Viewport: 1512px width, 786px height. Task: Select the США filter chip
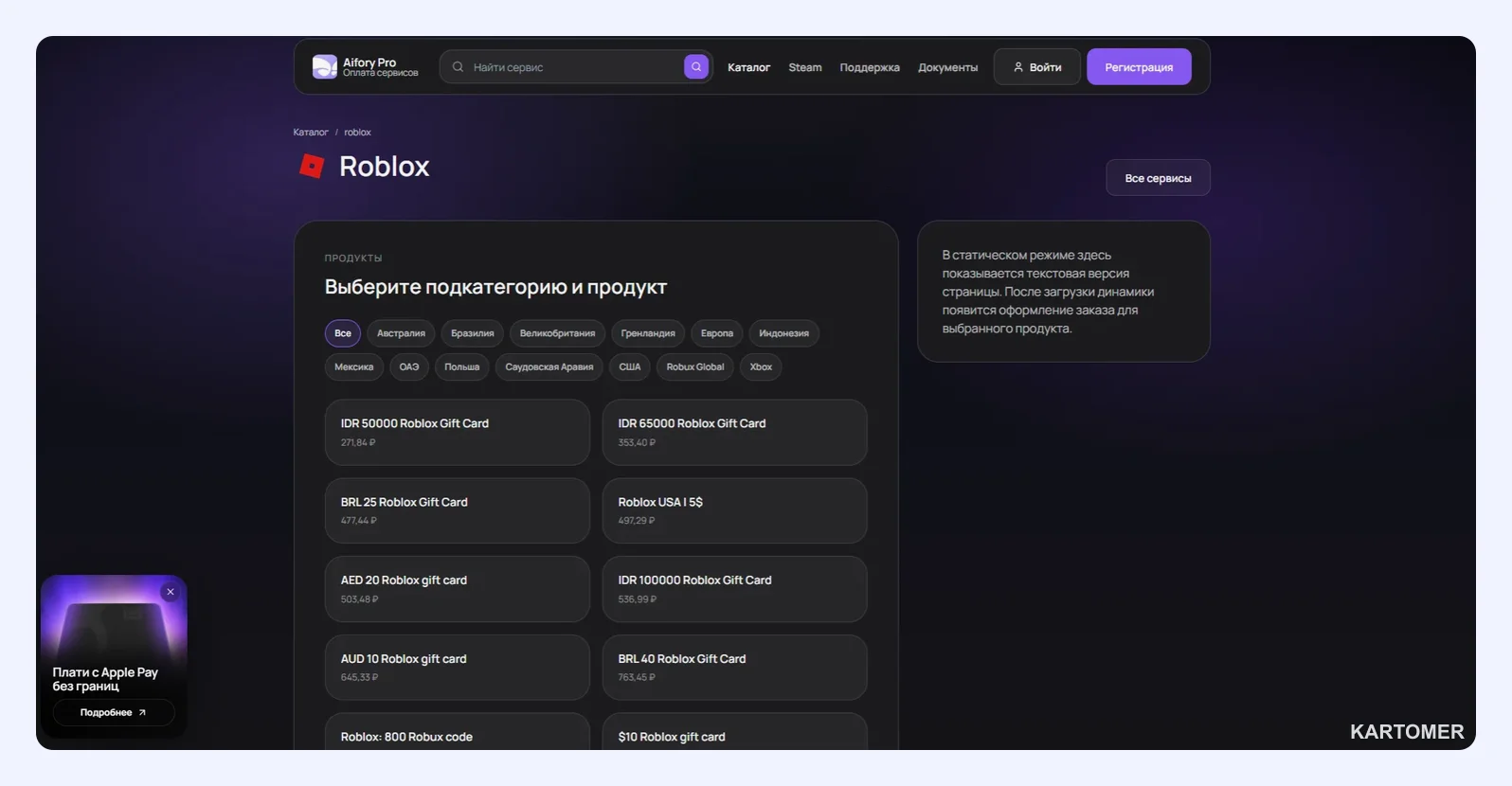click(630, 367)
